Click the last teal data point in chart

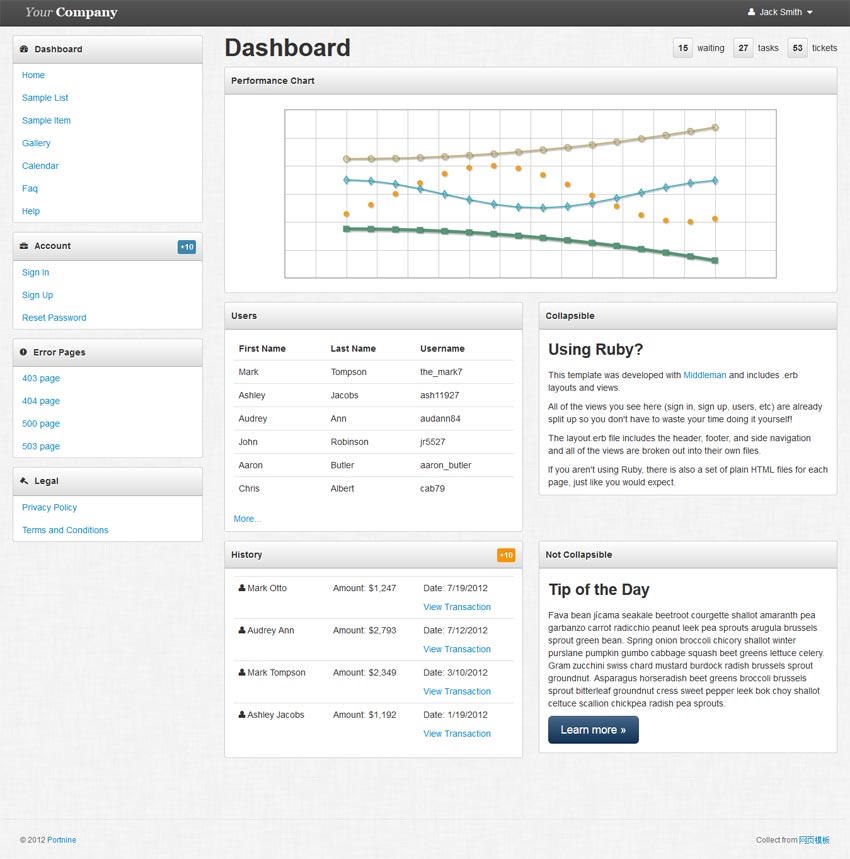pos(715,181)
